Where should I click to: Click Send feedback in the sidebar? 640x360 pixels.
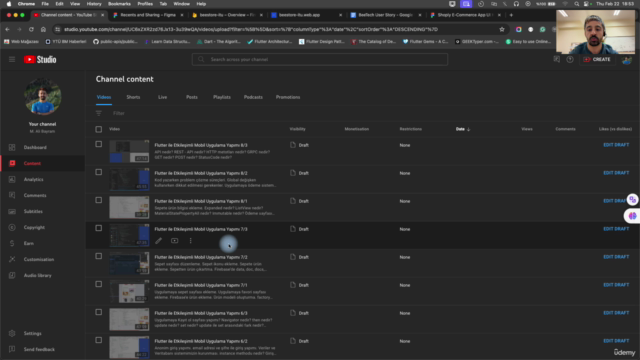tap(39, 349)
